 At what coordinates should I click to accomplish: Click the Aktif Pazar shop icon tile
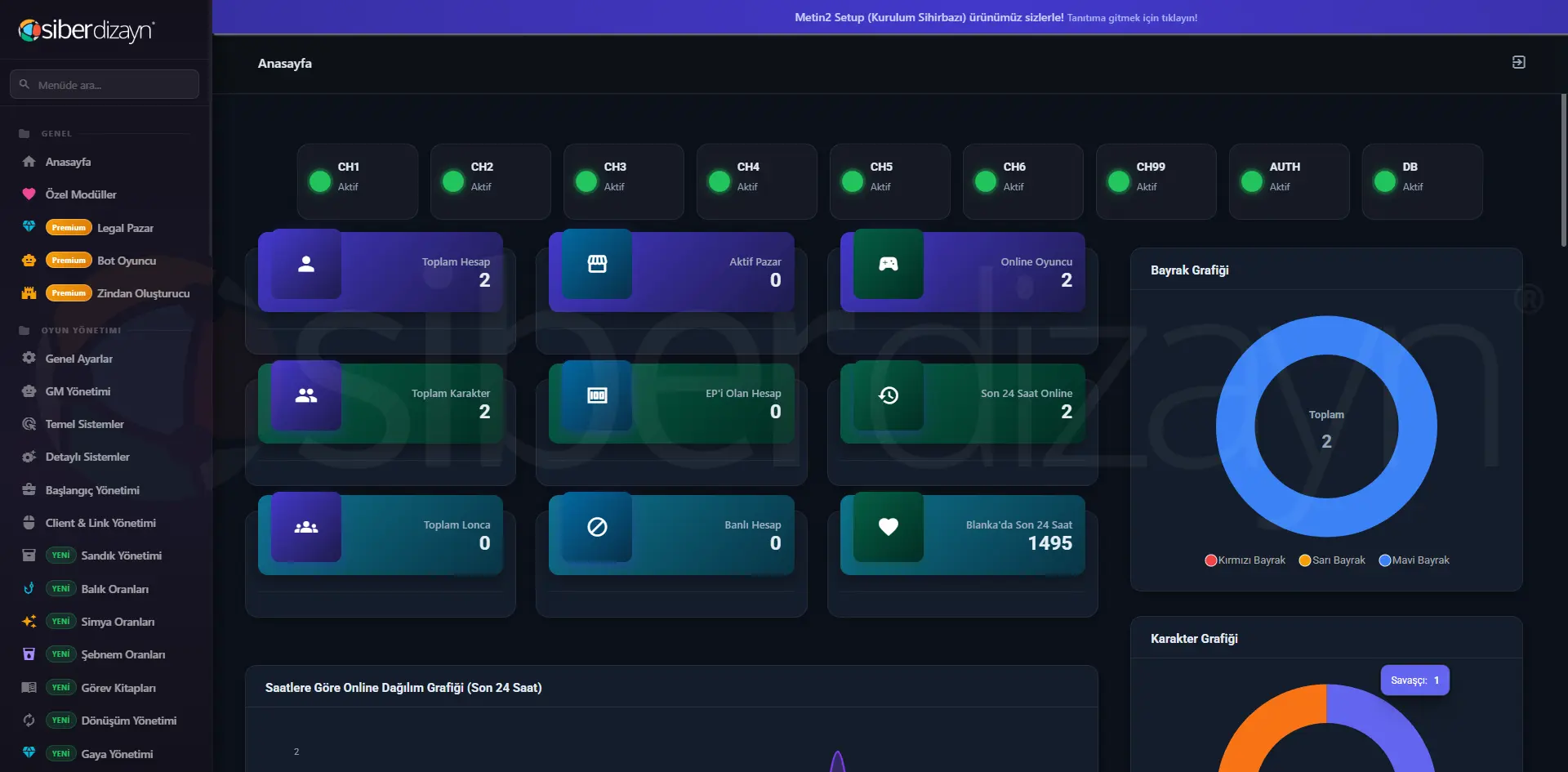(x=597, y=264)
